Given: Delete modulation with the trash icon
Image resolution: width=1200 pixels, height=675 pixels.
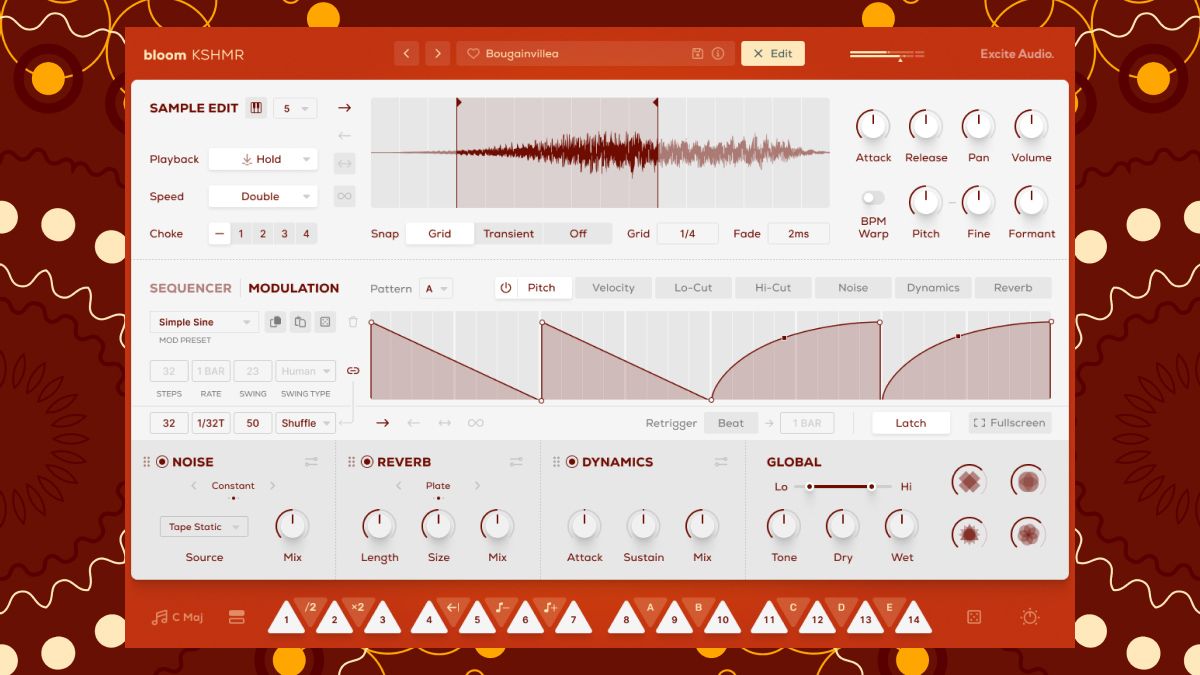Looking at the screenshot, I should [x=353, y=322].
